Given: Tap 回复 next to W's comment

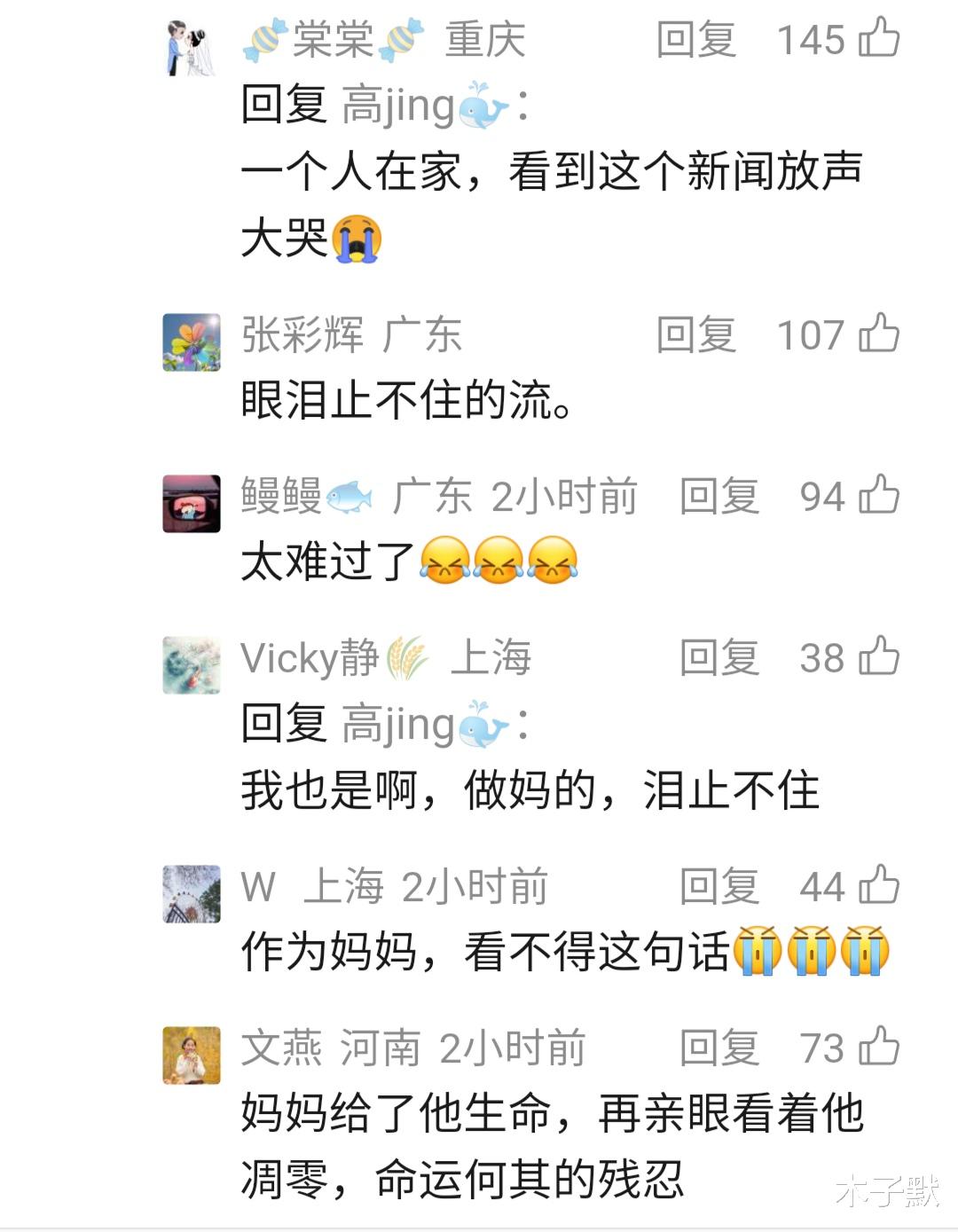Looking at the screenshot, I should [719, 887].
